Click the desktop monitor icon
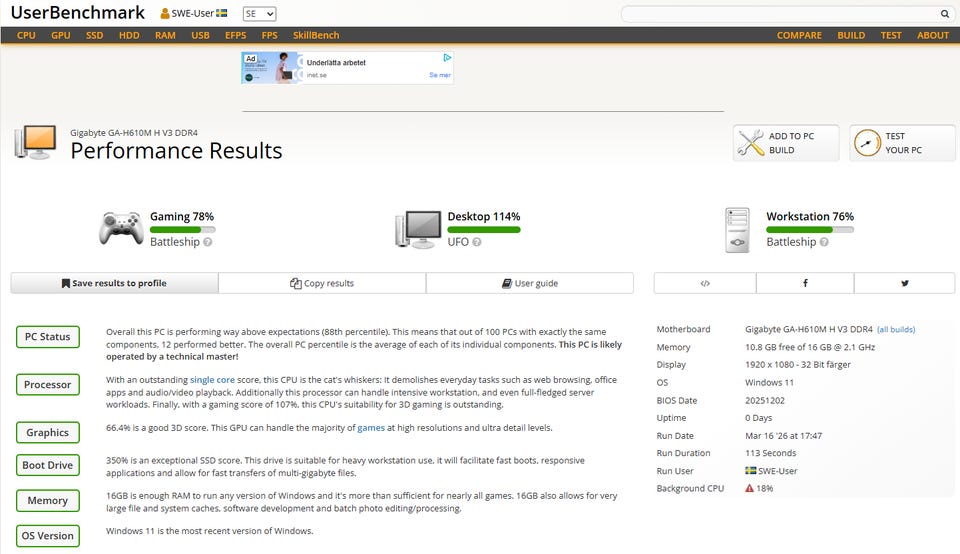Image resolution: width=960 pixels, height=554 pixels. pos(418,229)
